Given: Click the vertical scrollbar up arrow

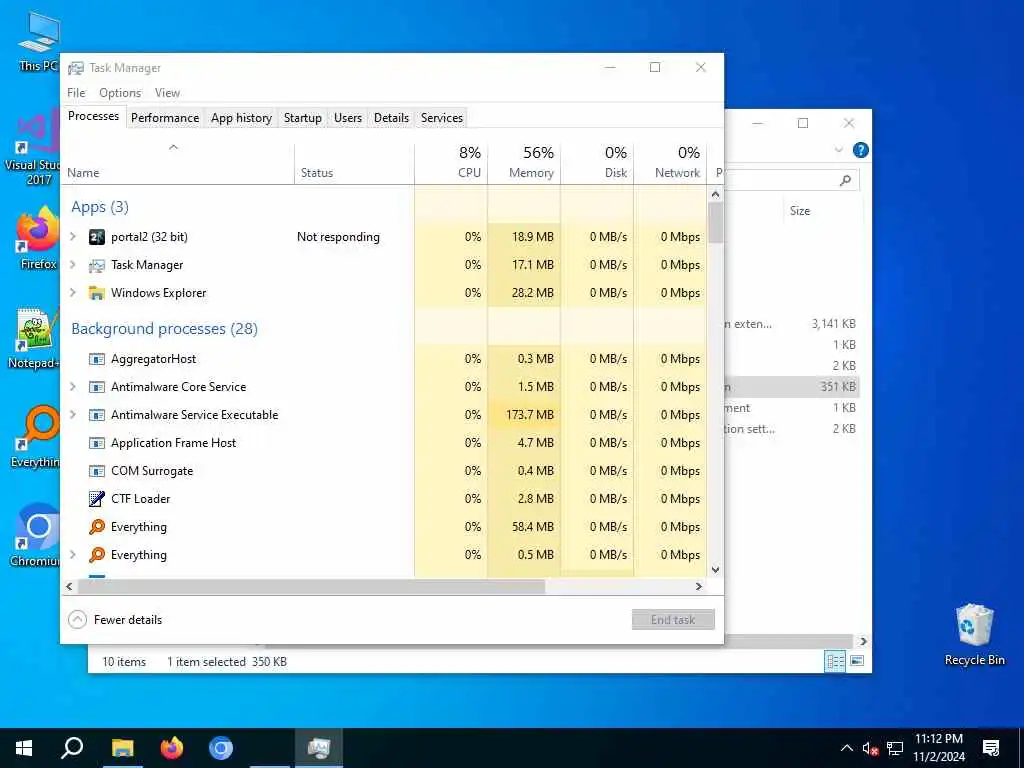Looking at the screenshot, I should (x=716, y=195).
